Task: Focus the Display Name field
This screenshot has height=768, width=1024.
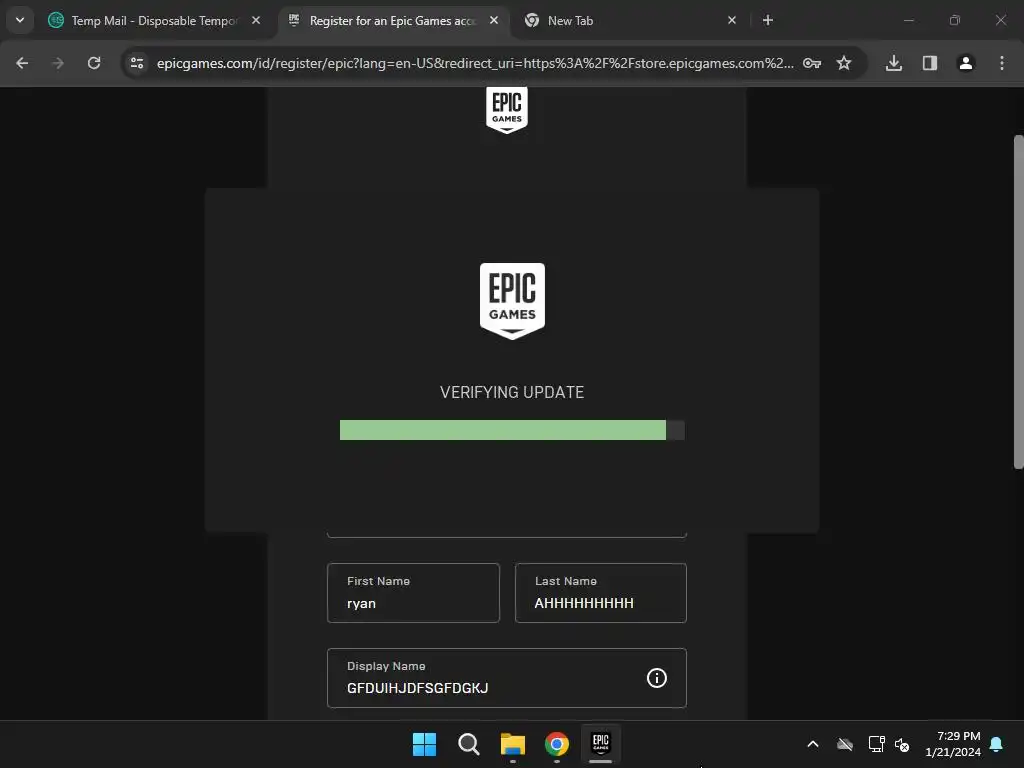Action: point(507,678)
